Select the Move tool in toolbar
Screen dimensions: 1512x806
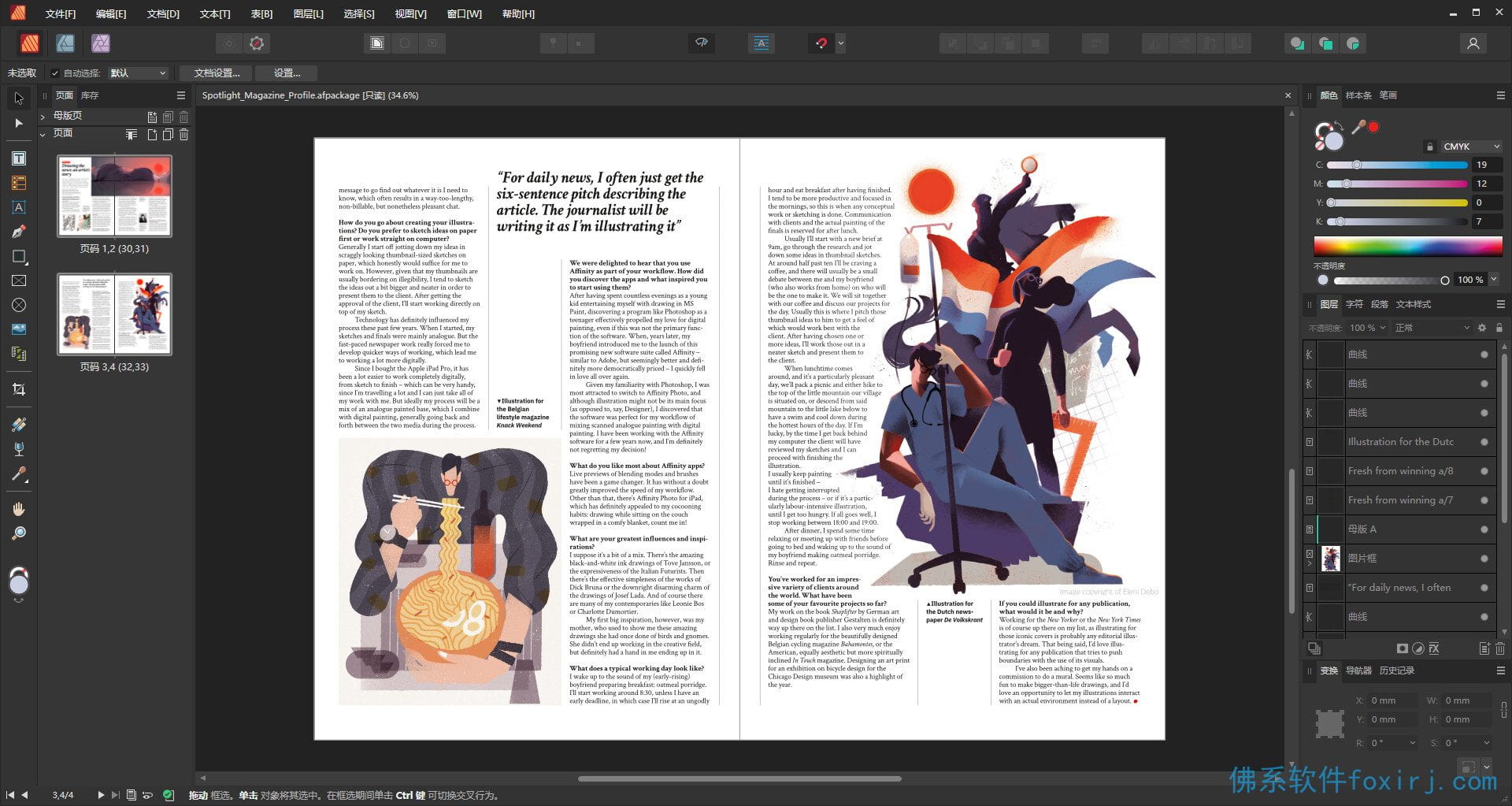(x=19, y=98)
